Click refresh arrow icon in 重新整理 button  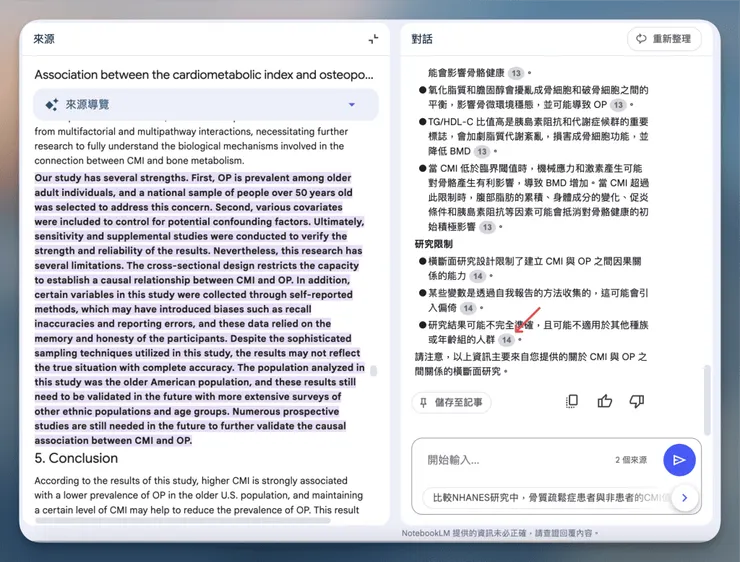click(x=641, y=39)
